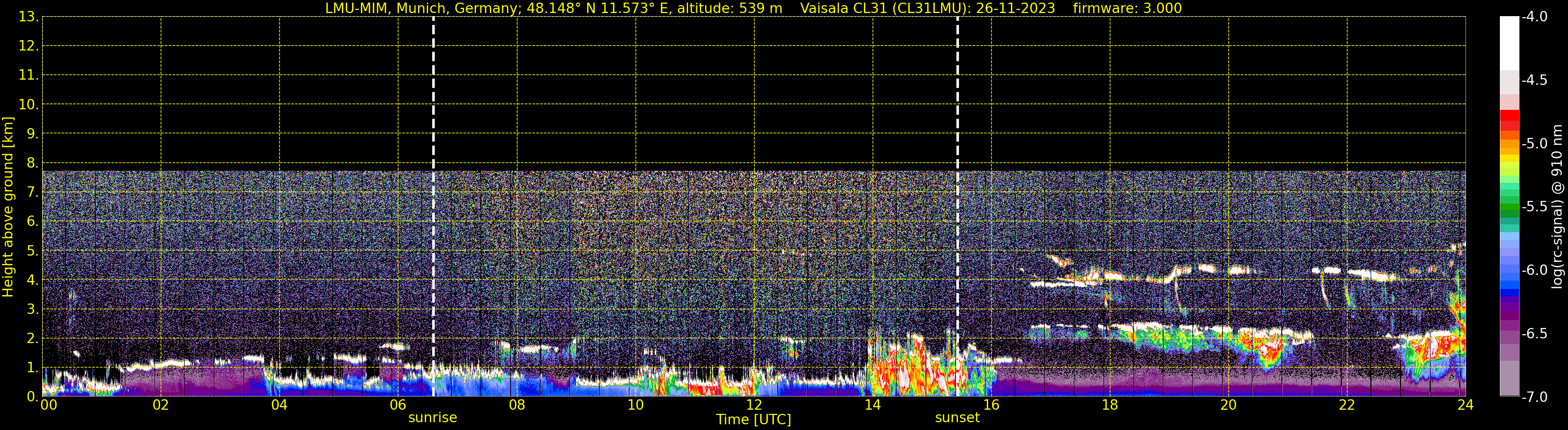Image resolution: width=1568 pixels, height=430 pixels.
Task: Click the '5.' tick on the height axis
Action: (x=32, y=250)
